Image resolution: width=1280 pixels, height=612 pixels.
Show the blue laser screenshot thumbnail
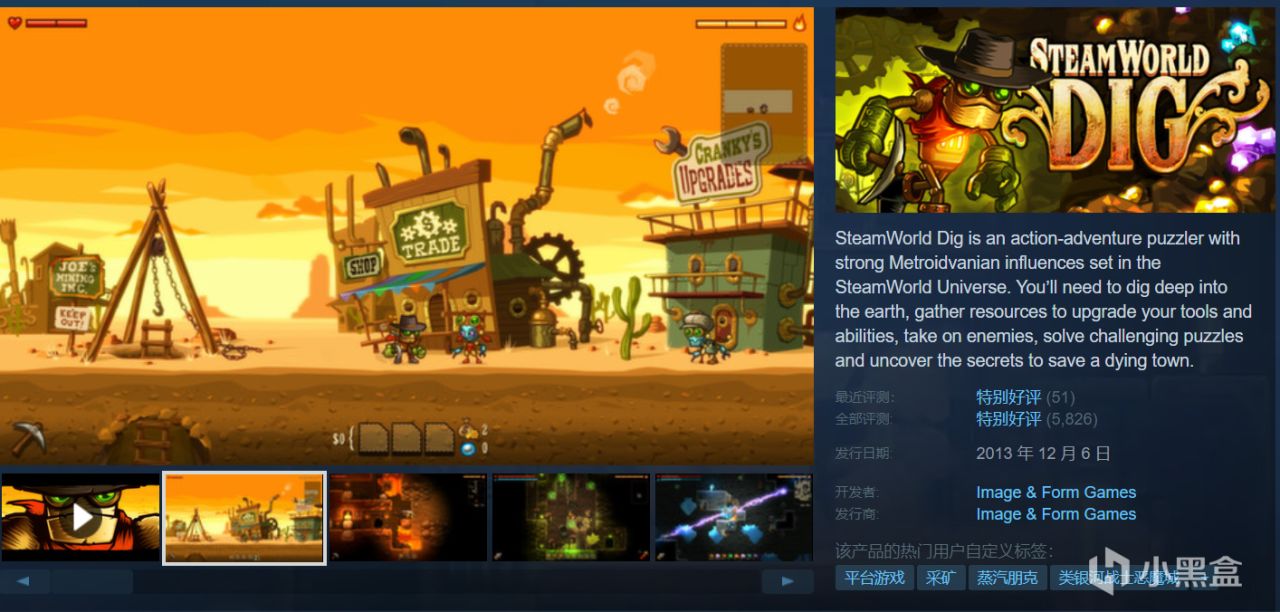734,517
